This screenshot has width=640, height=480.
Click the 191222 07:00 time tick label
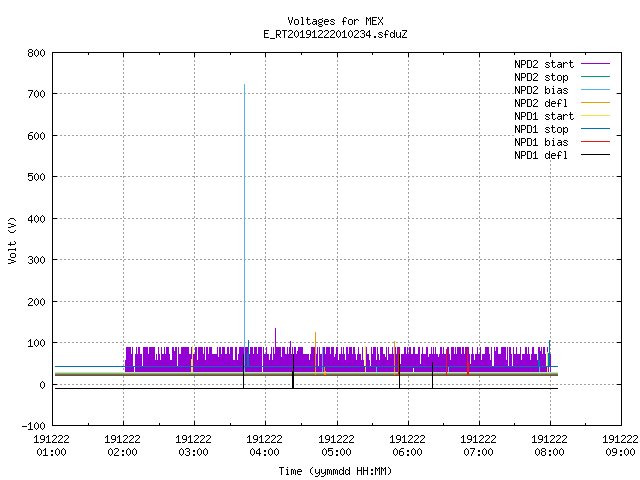pos(478,446)
